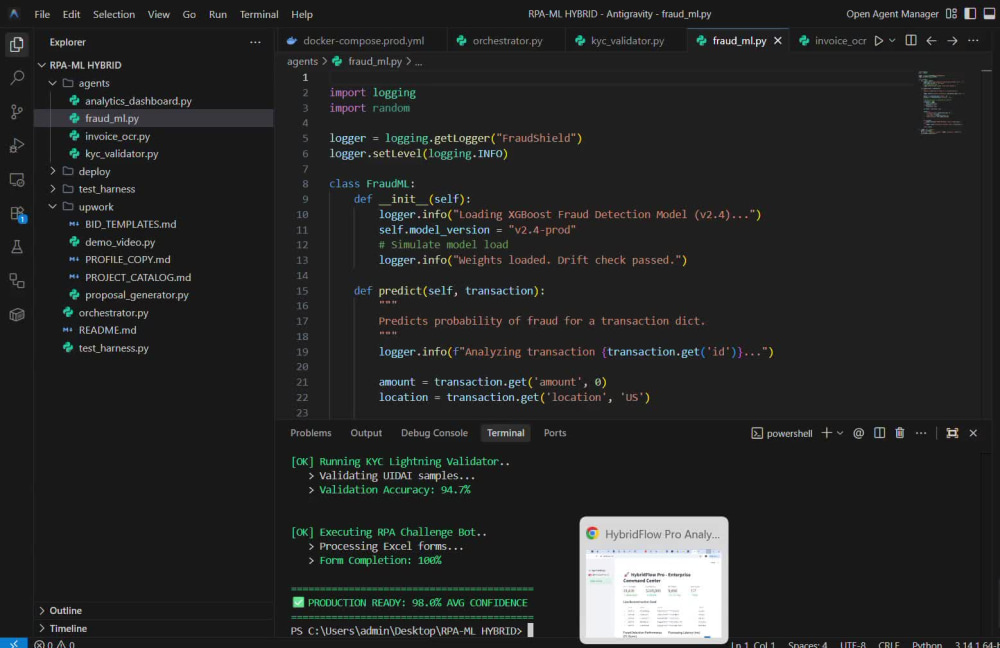Expand the test_harness folder
Screen dimensions: 1000x648
(53, 189)
